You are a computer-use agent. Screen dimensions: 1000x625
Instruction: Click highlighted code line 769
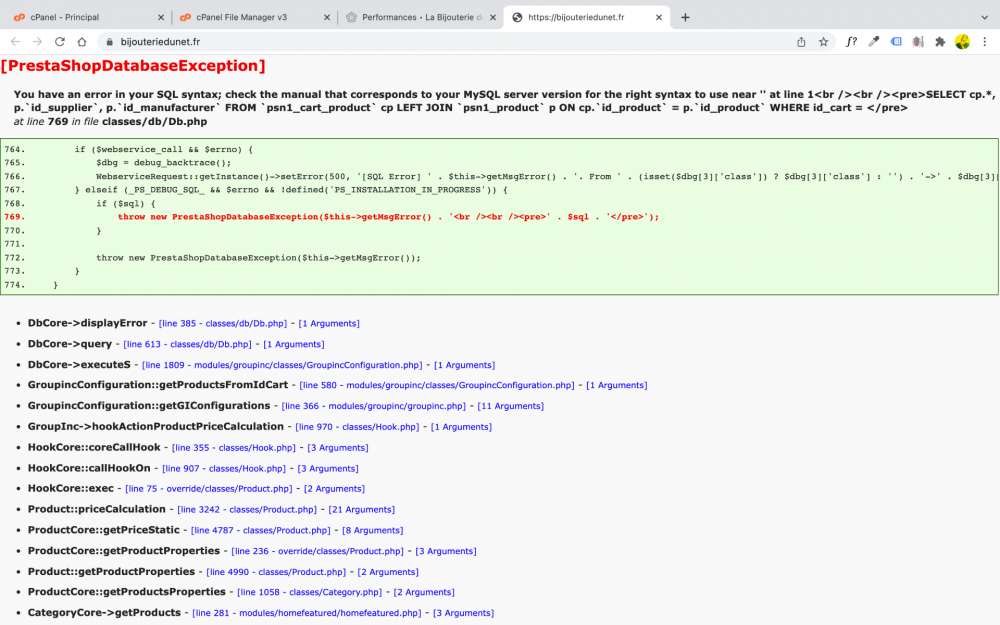click(388, 217)
